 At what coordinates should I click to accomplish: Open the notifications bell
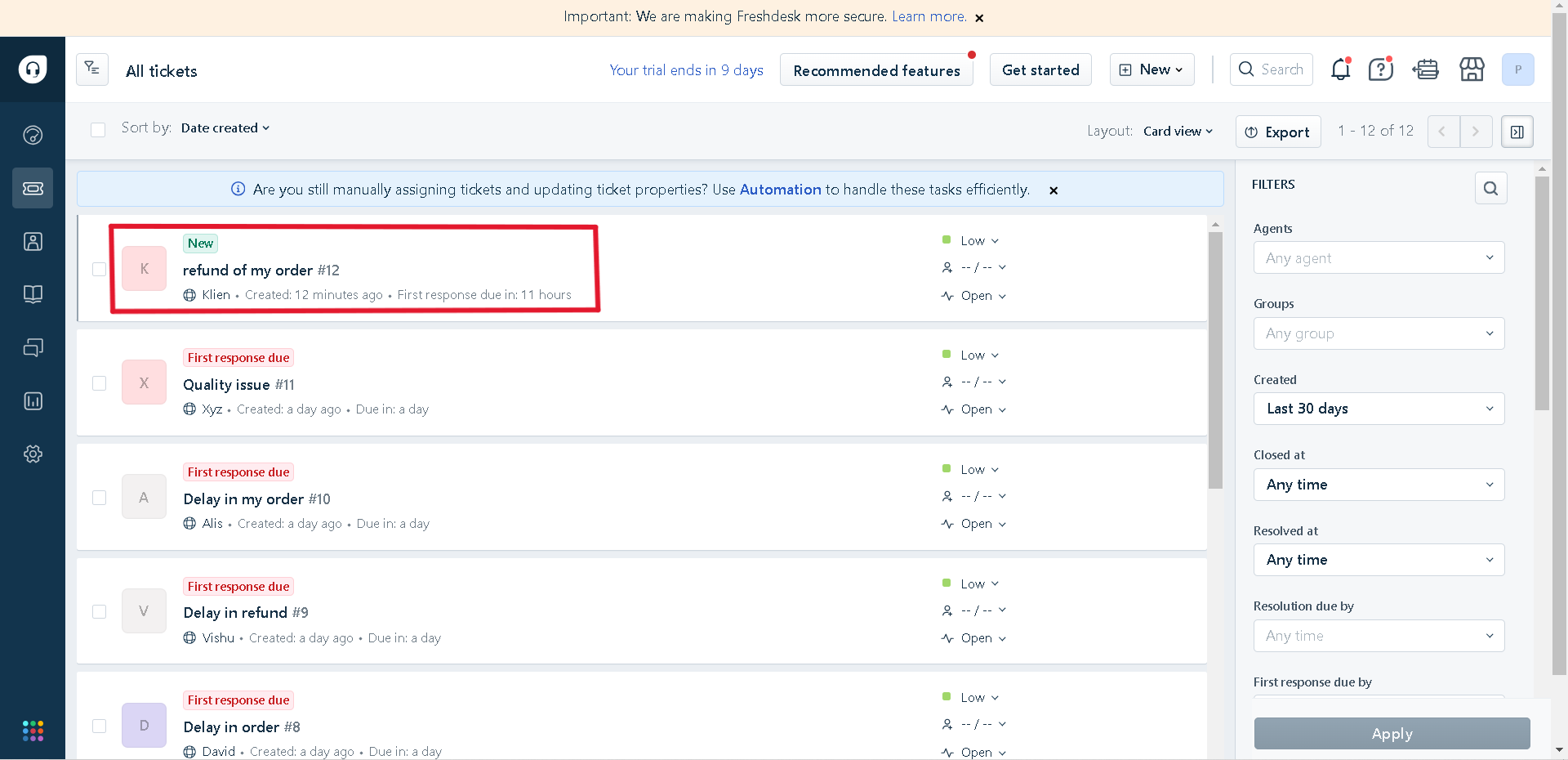point(1341,69)
